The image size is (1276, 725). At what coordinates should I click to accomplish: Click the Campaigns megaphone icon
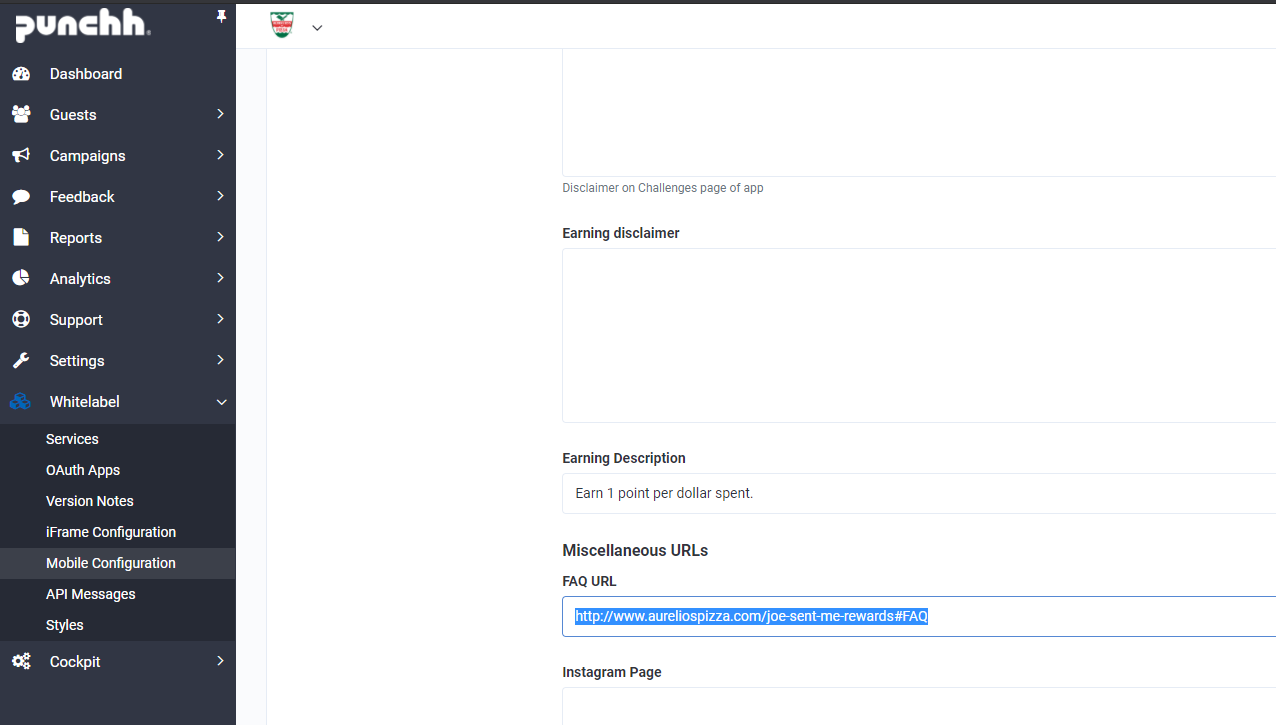(x=21, y=156)
